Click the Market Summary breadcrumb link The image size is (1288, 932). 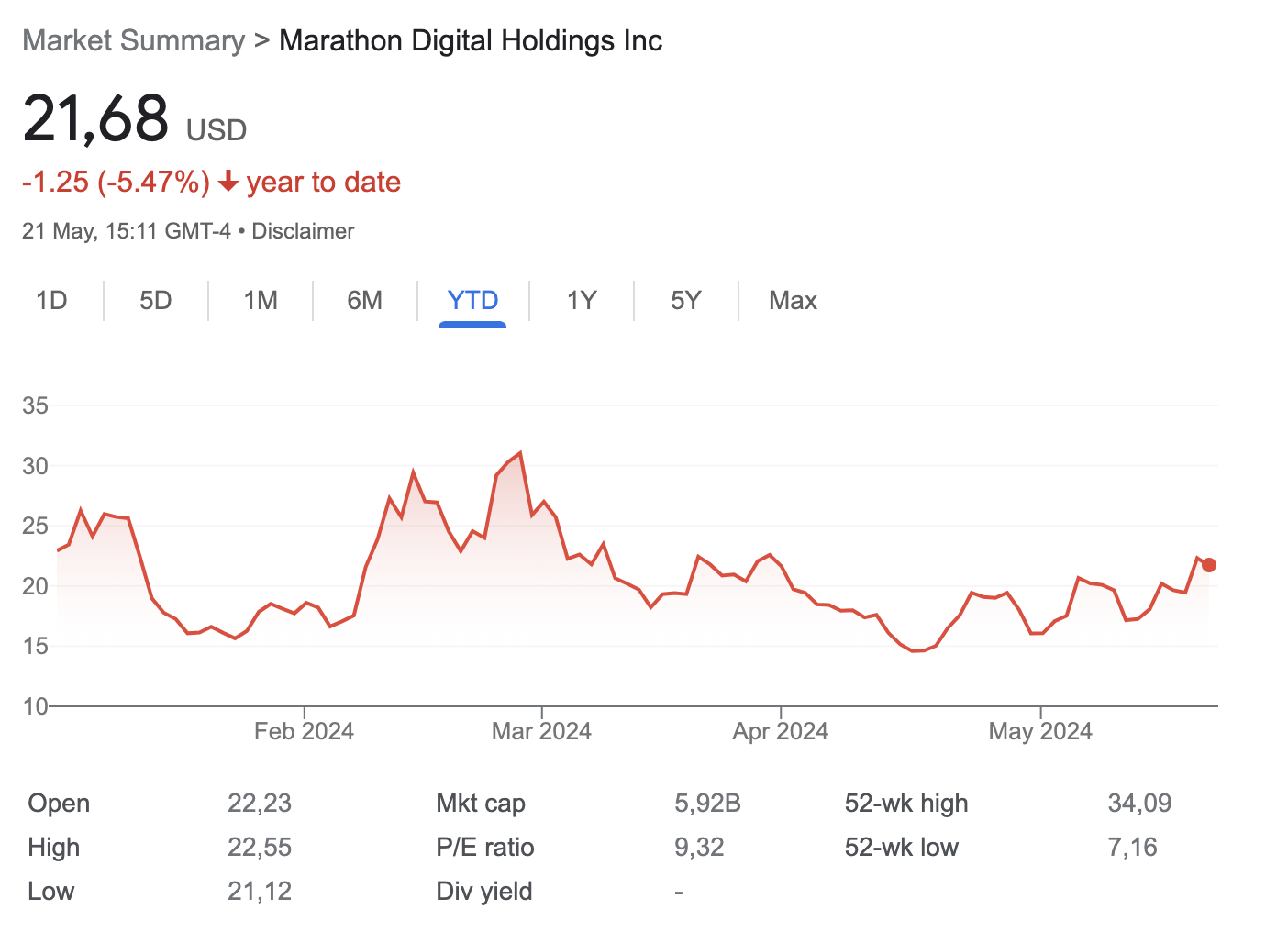coord(134,41)
